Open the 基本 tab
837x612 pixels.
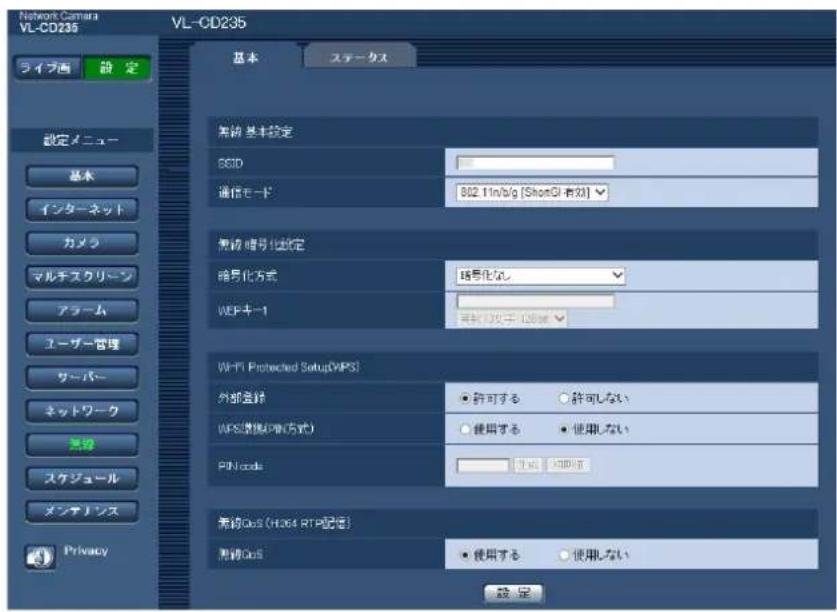click(x=246, y=58)
